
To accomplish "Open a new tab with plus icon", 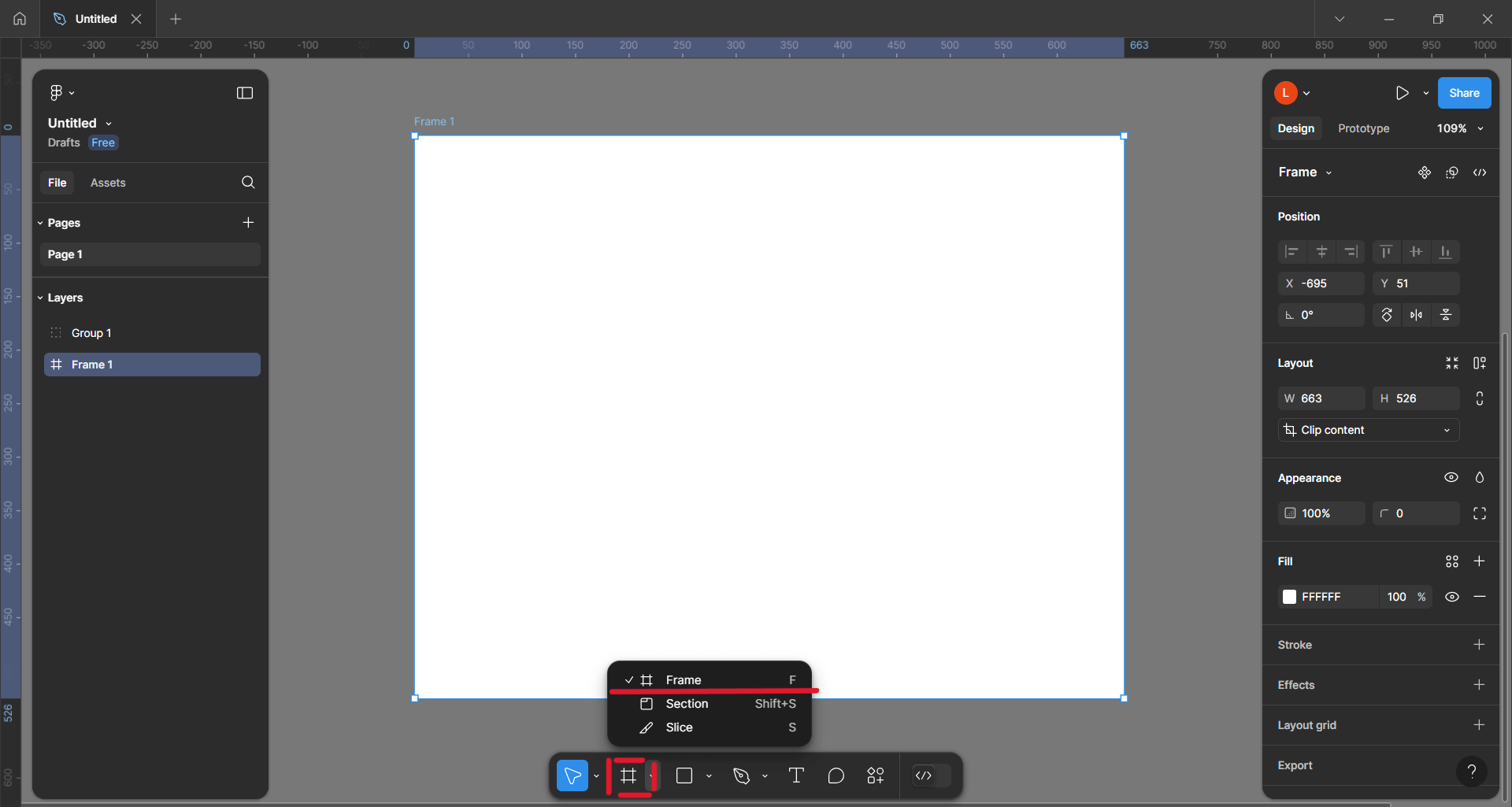I will (176, 18).
